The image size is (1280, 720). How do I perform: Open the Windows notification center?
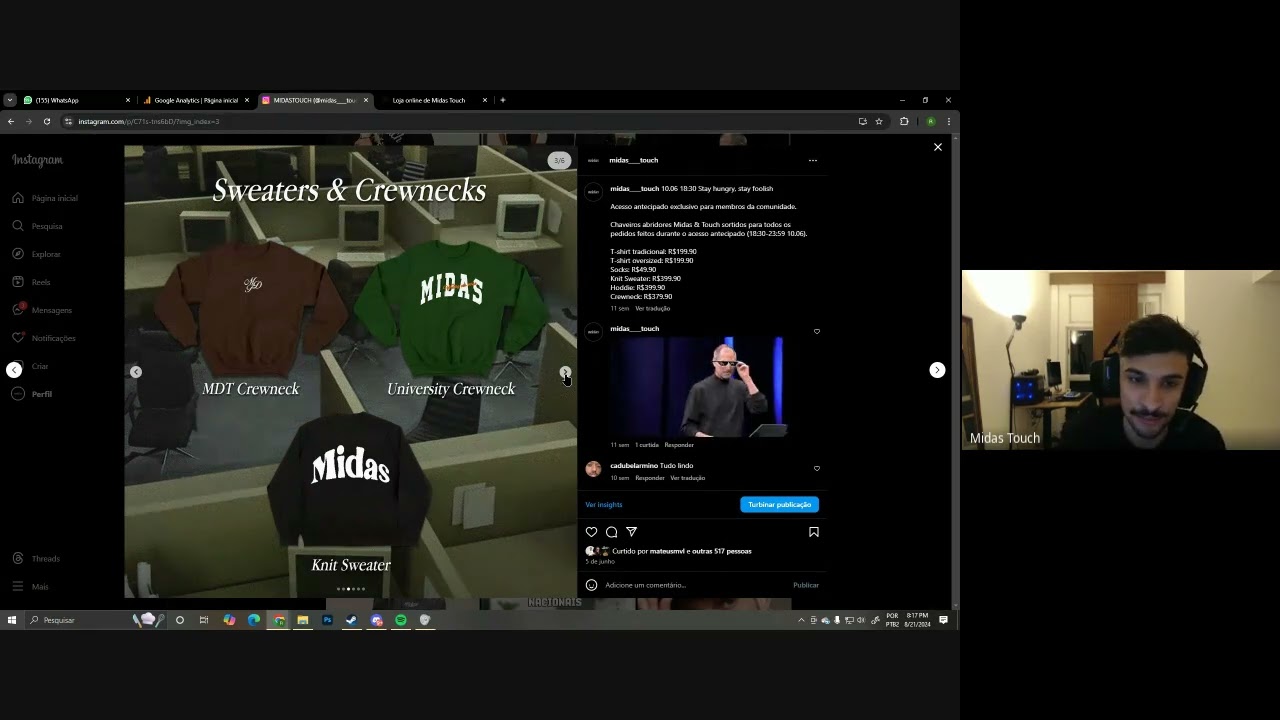pyautogui.click(x=943, y=620)
